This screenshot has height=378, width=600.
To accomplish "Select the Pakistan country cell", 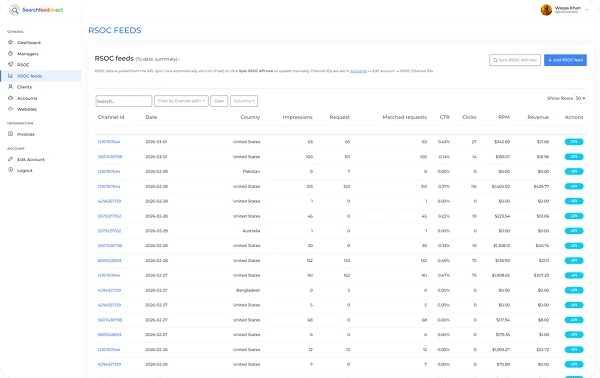I will 251,171.
